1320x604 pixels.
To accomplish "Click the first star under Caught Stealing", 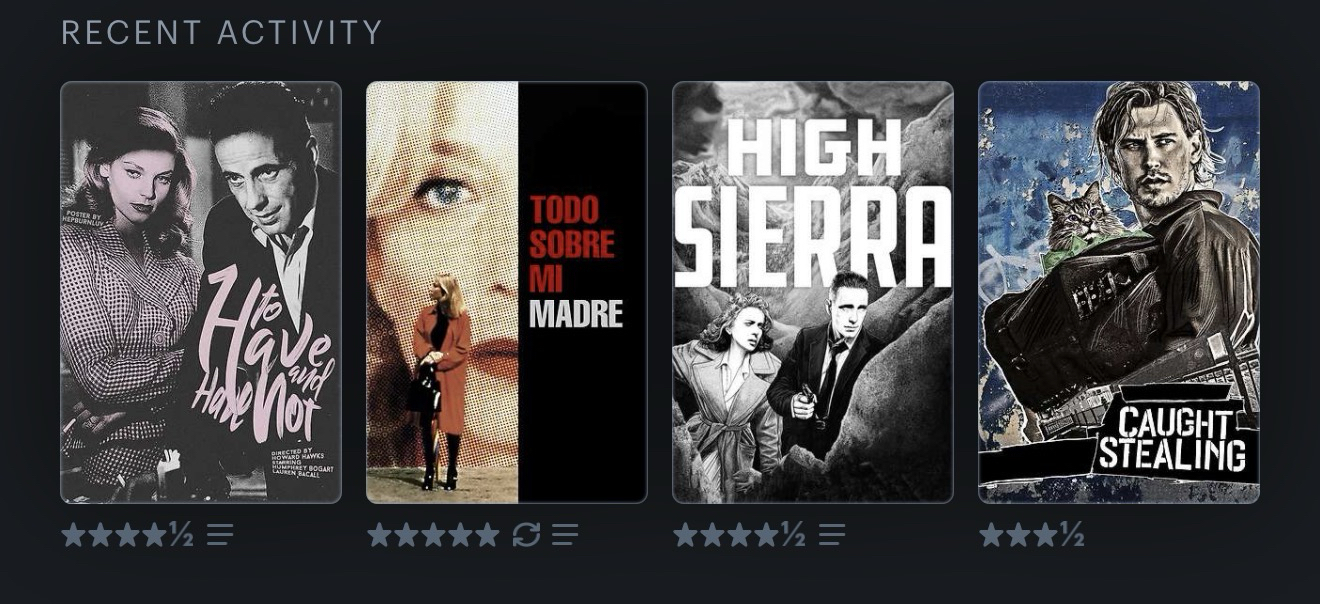I will 991,535.
